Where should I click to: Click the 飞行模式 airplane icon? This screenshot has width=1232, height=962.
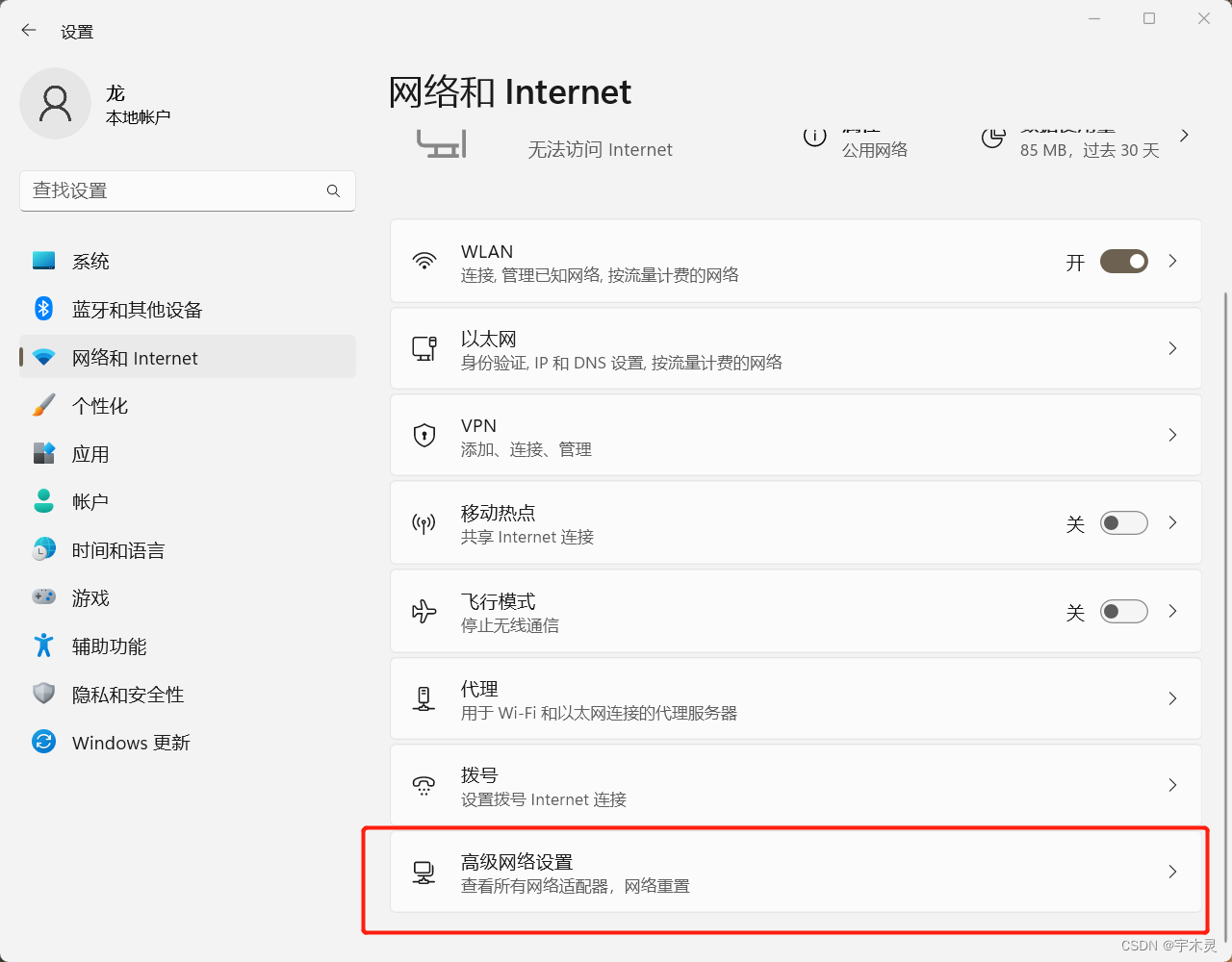(x=424, y=612)
